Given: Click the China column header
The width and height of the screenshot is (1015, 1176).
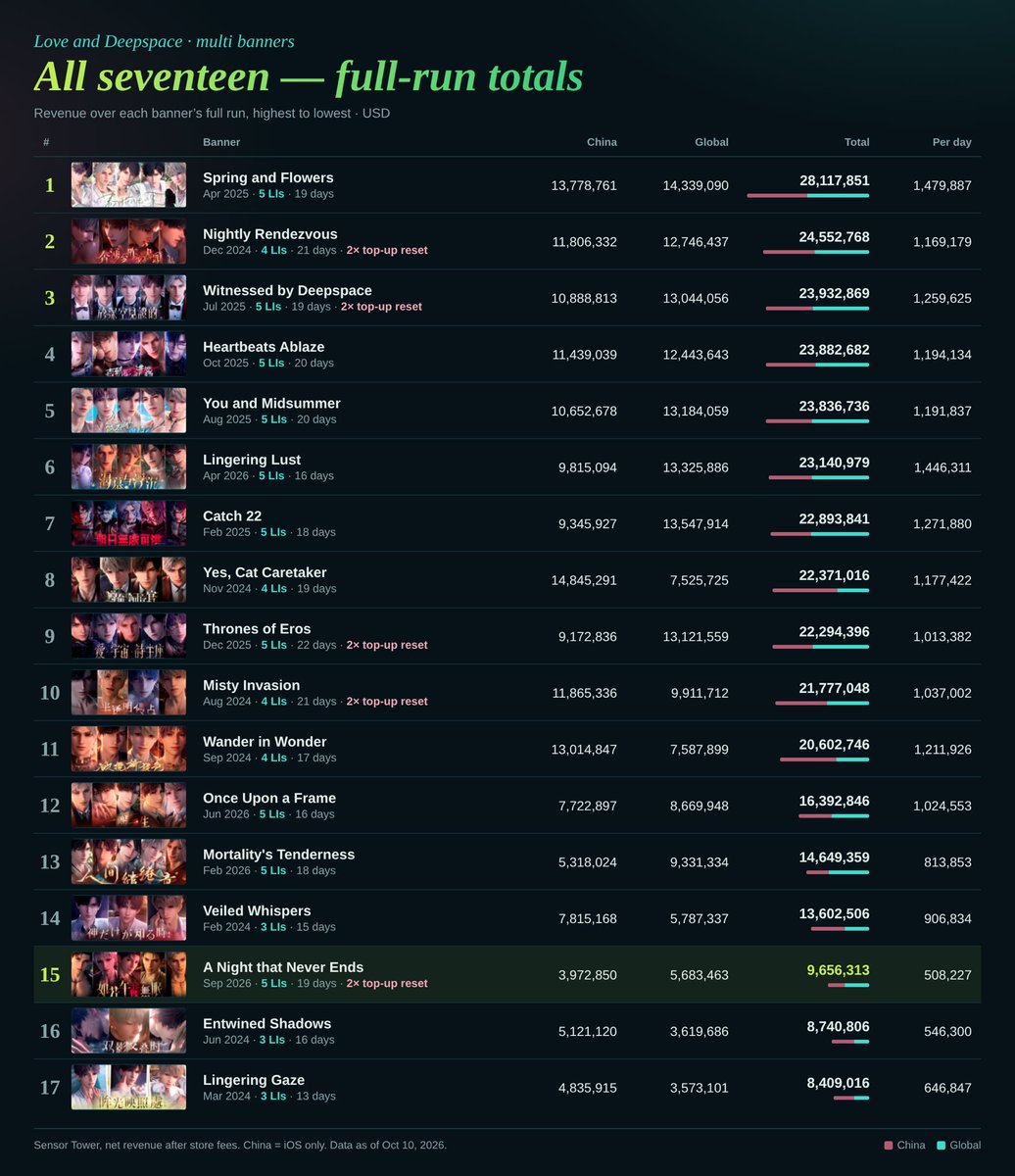Looking at the screenshot, I should tap(602, 142).
